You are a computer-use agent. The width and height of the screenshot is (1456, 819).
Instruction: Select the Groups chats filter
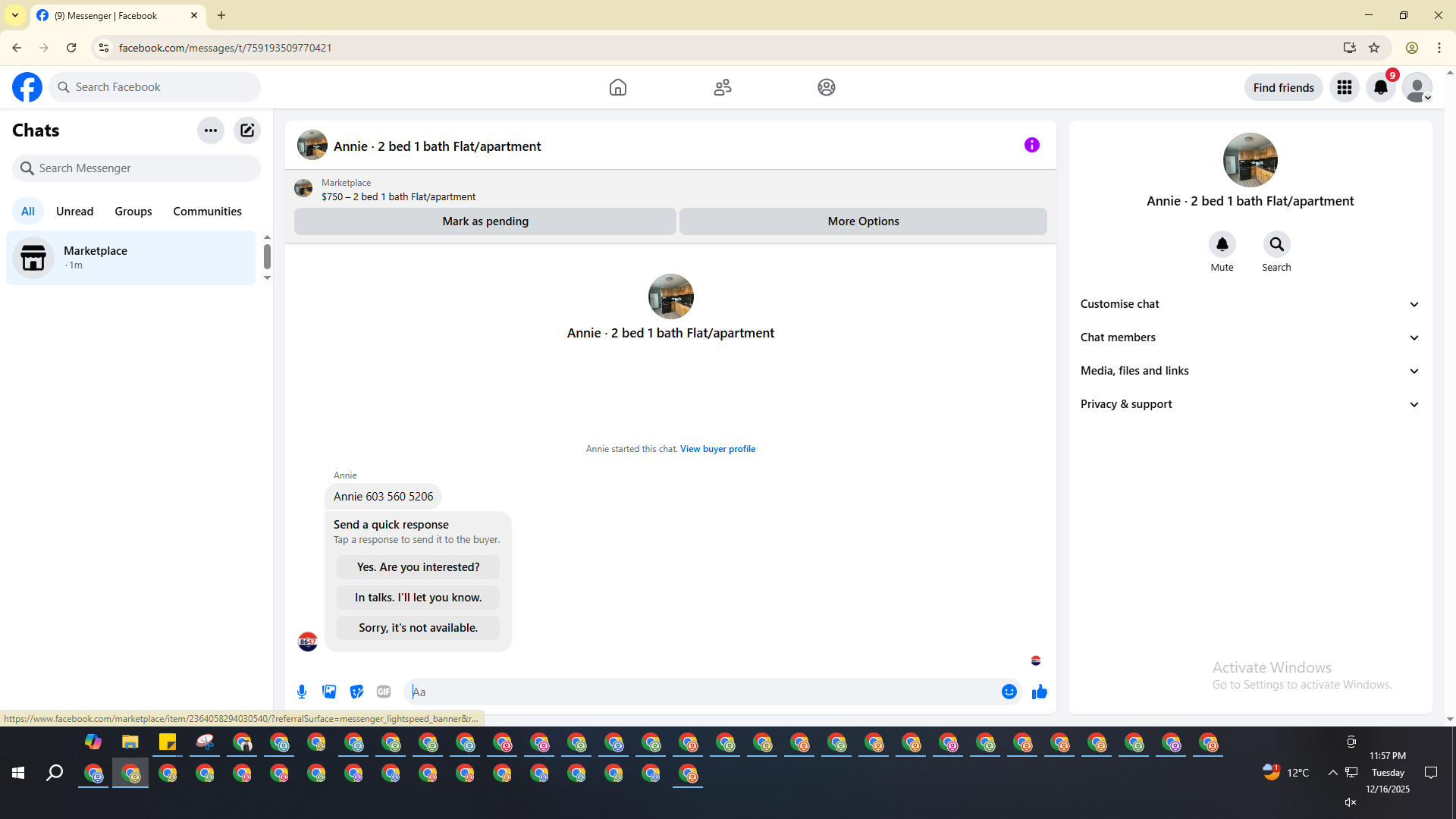click(133, 212)
